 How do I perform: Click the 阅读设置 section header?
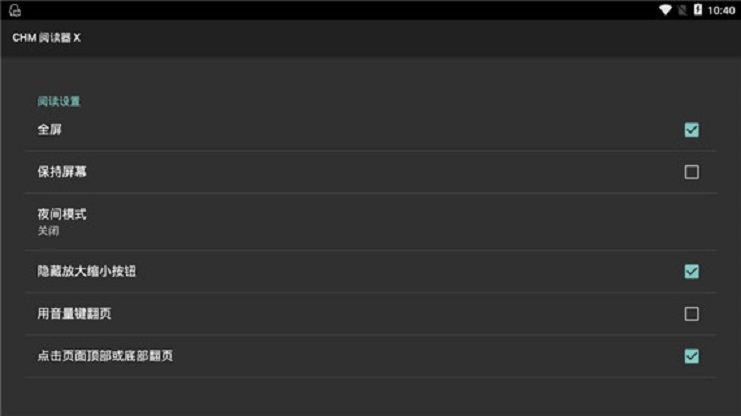[59, 101]
